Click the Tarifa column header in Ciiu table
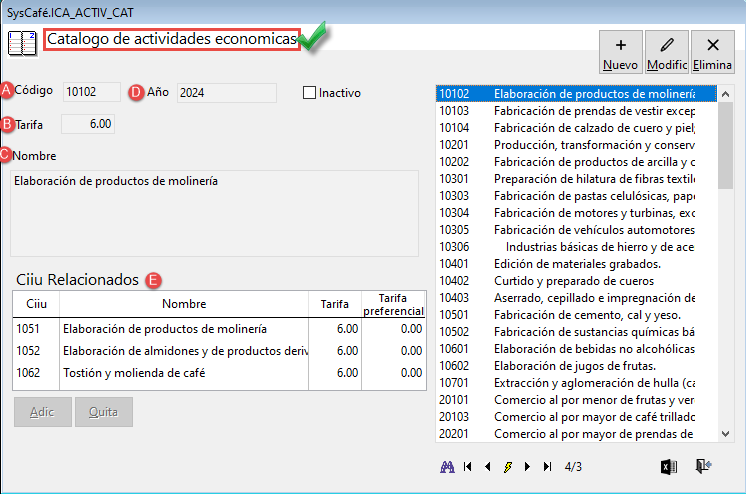The image size is (746, 494). pyautogui.click(x=334, y=304)
